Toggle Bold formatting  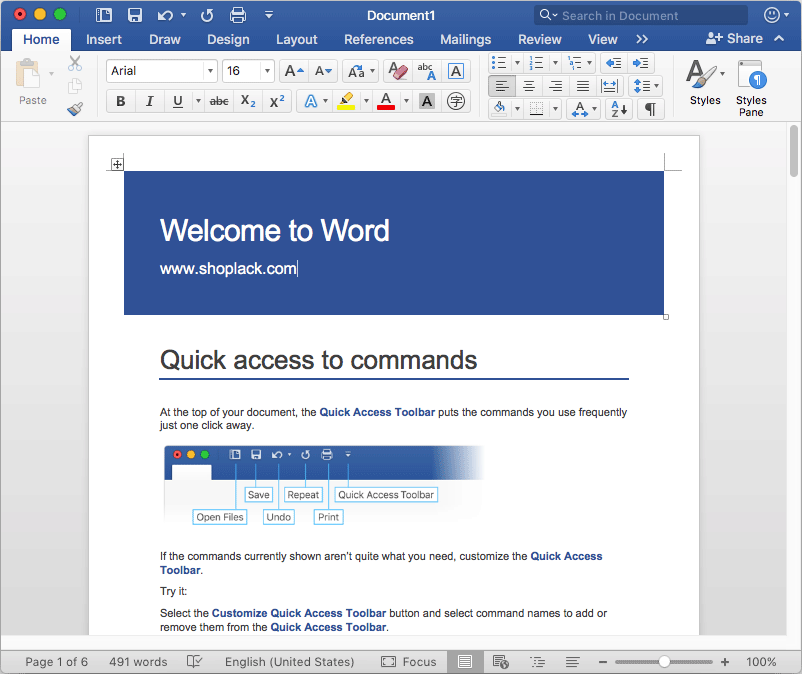(x=121, y=101)
